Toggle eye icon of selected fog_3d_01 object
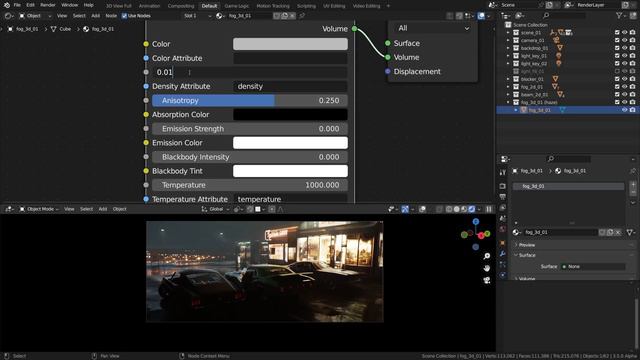This screenshot has width=640, height=360. (x=624, y=110)
